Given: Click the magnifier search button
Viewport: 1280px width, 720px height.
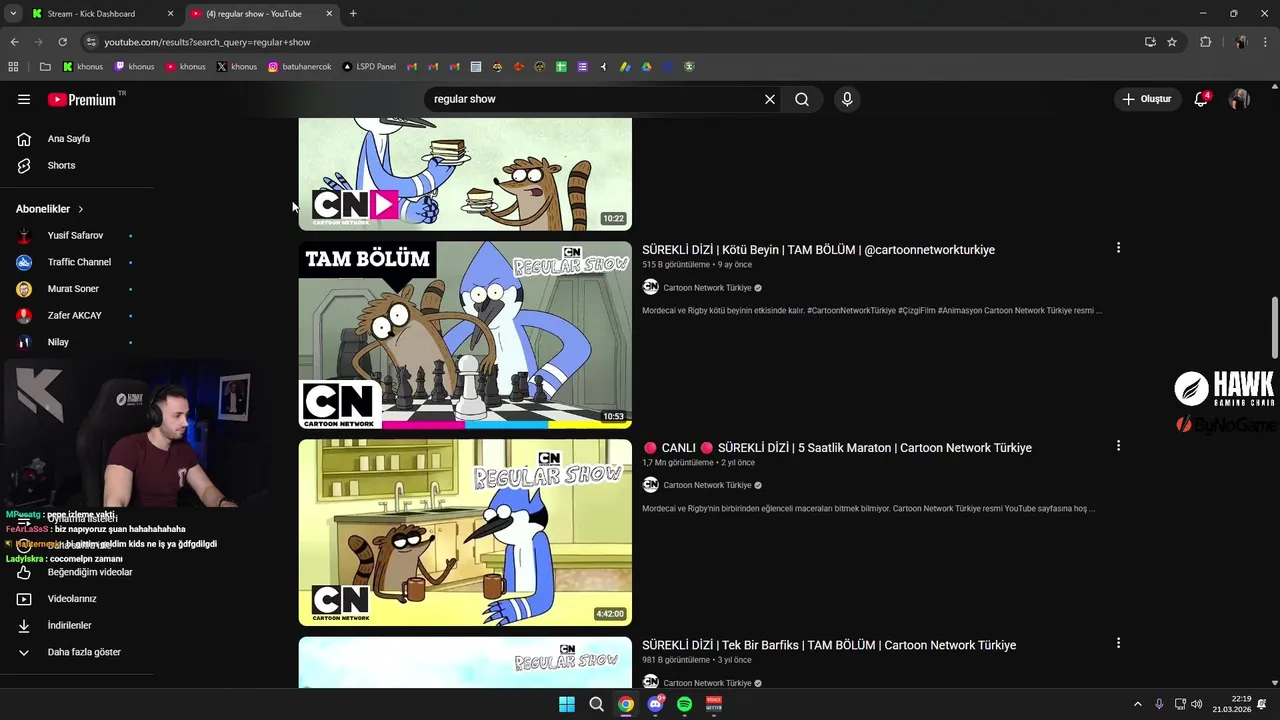Looking at the screenshot, I should tap(802, 99).
